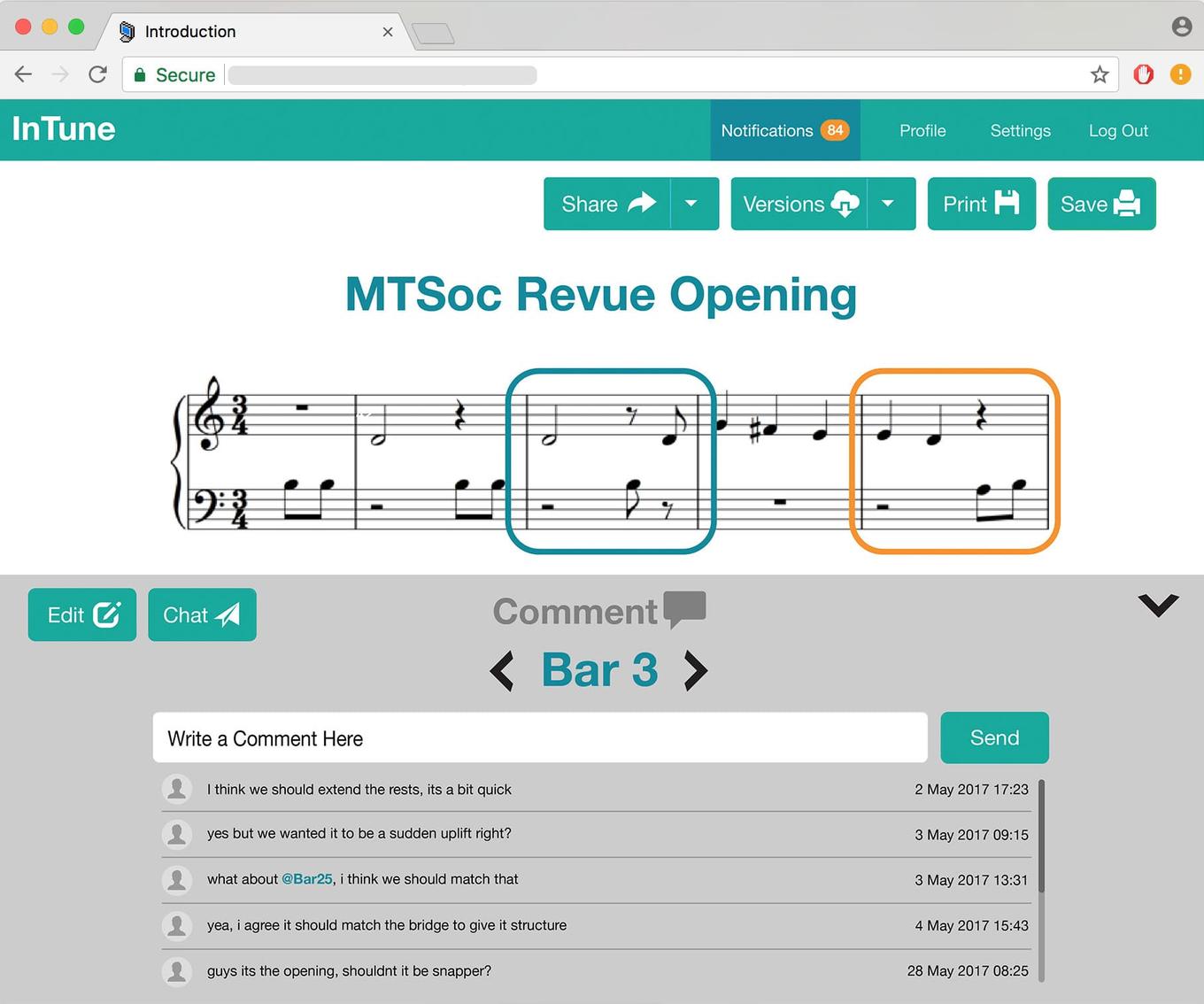
Task: Open the Share dropdown arrow
Action: coord(693,205)
